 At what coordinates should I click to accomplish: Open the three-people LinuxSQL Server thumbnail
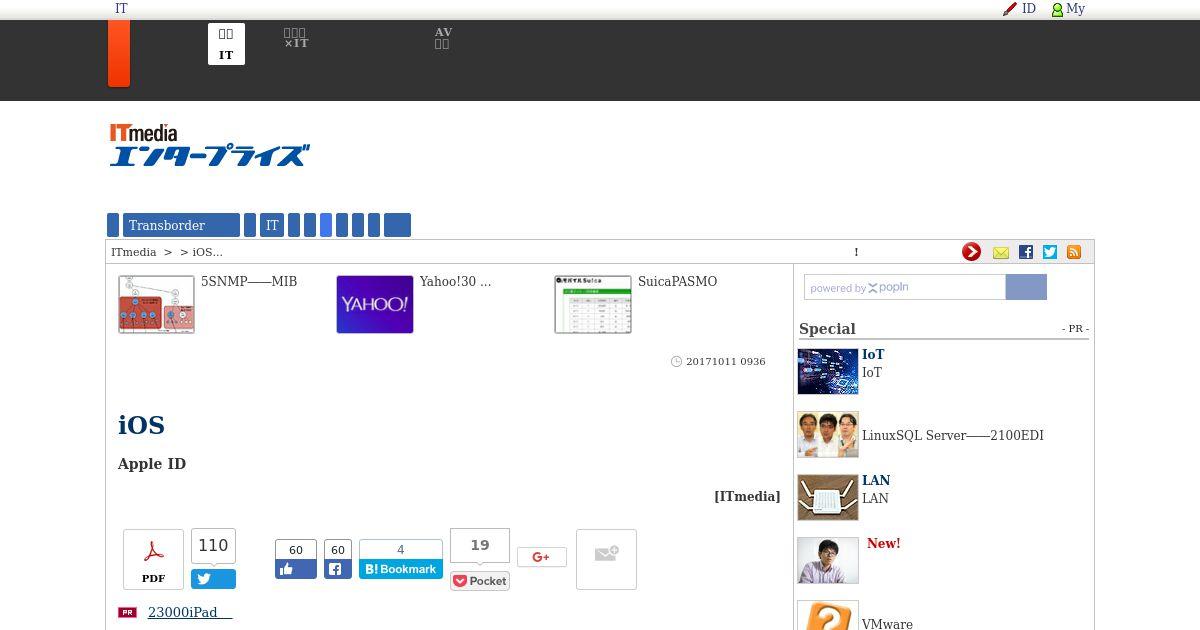(x=828, y=434)
